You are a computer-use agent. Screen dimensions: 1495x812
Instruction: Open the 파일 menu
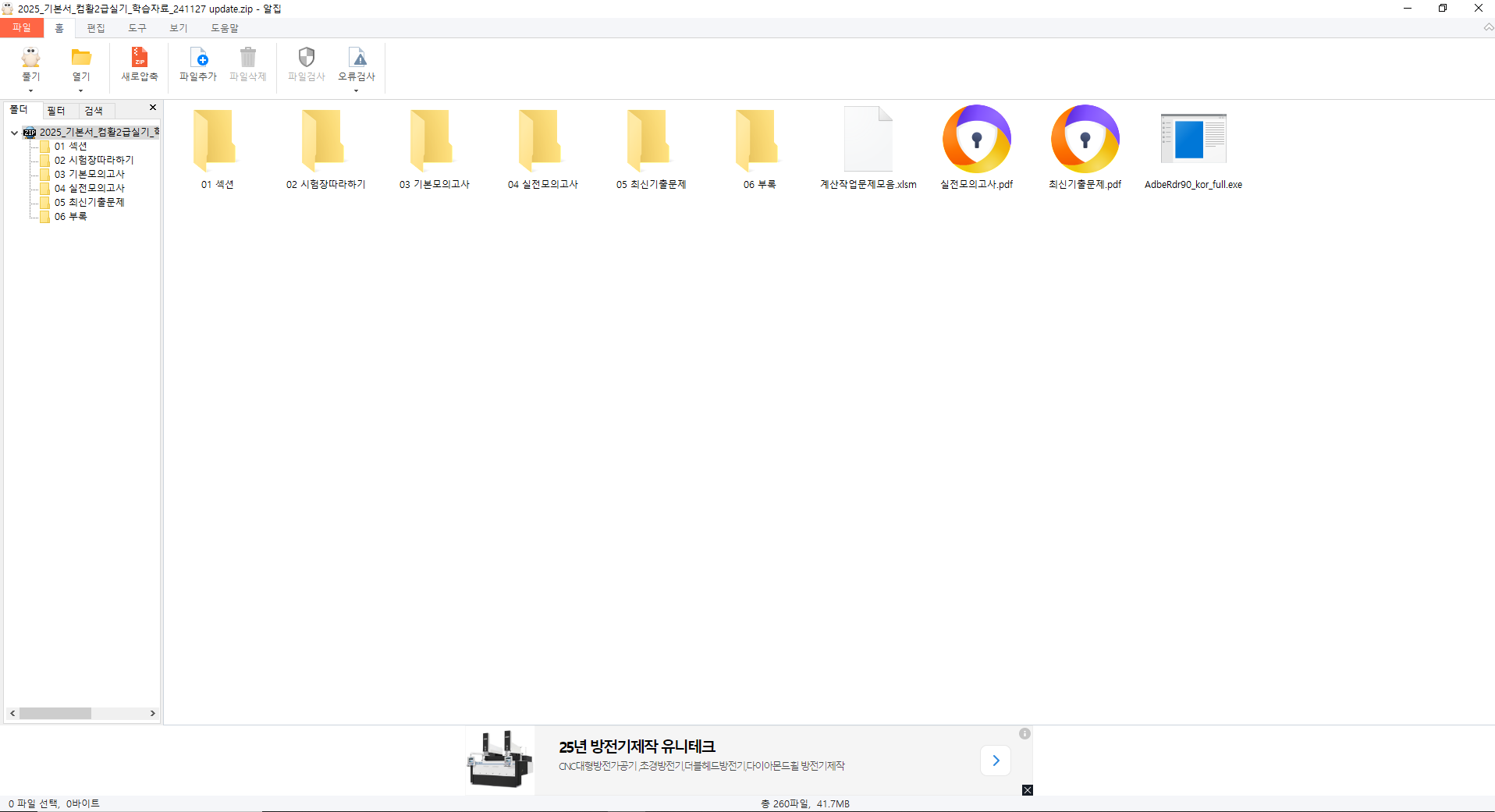22,28
